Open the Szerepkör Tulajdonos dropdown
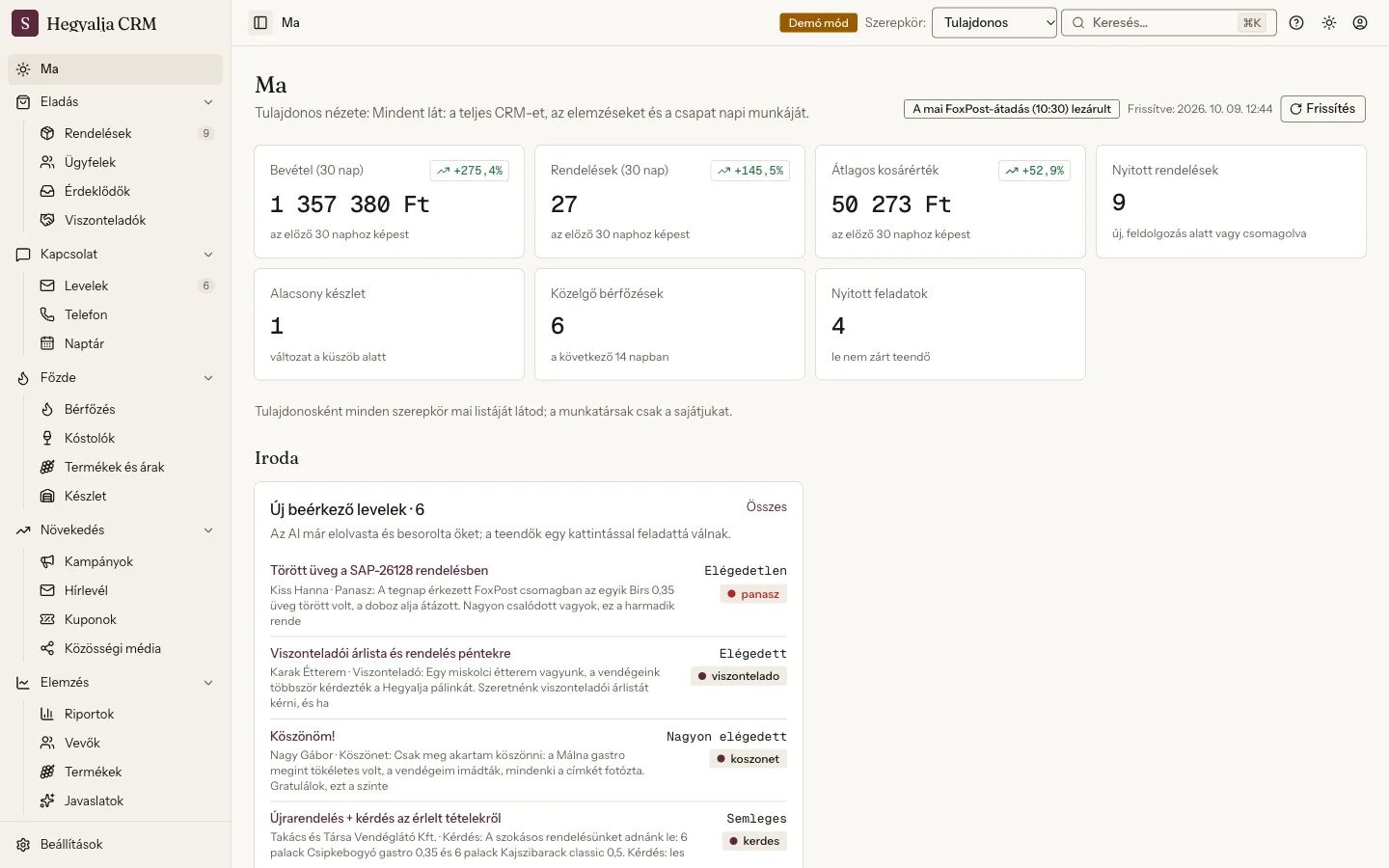 point(994,22)
